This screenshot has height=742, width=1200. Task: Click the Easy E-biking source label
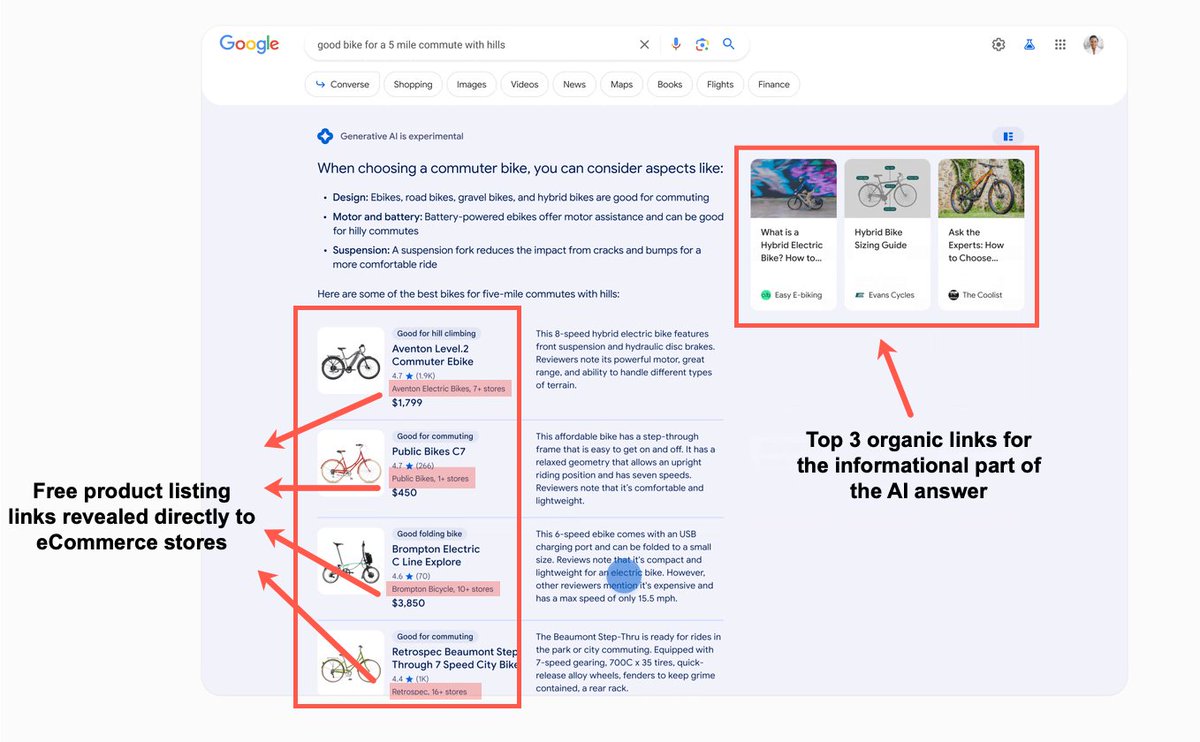(x=791, y=295)
